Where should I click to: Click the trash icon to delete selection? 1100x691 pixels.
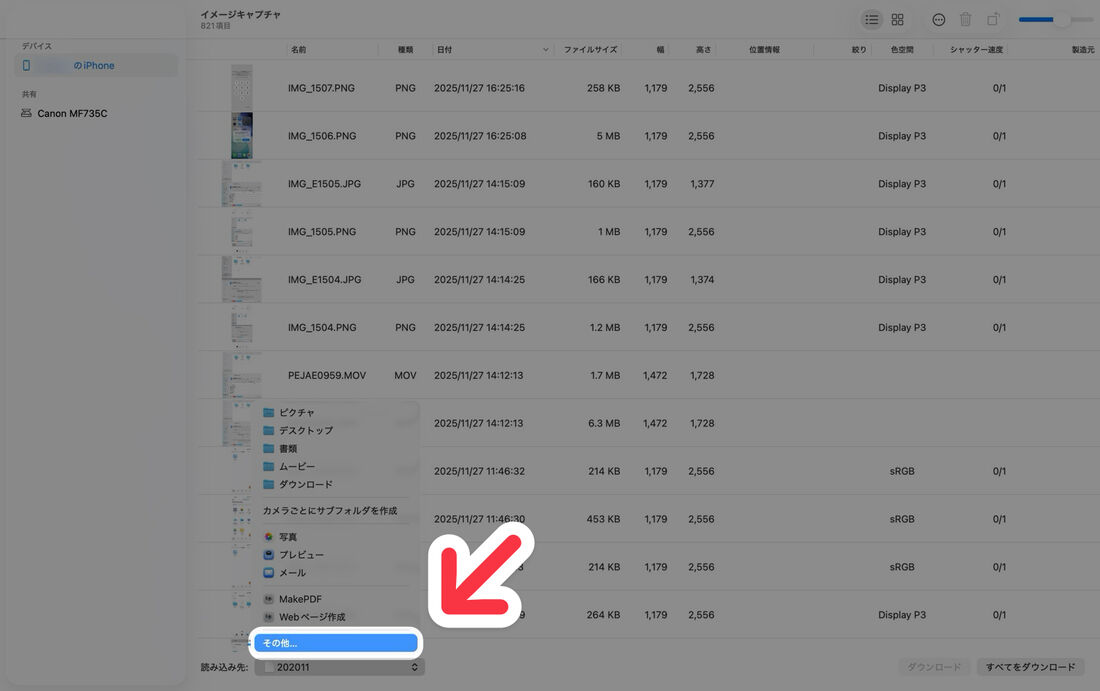963,19
